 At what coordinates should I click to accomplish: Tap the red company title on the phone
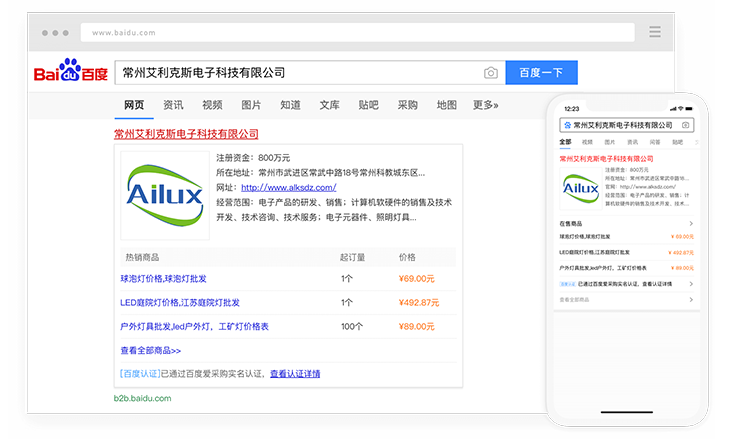pos(606,159)
